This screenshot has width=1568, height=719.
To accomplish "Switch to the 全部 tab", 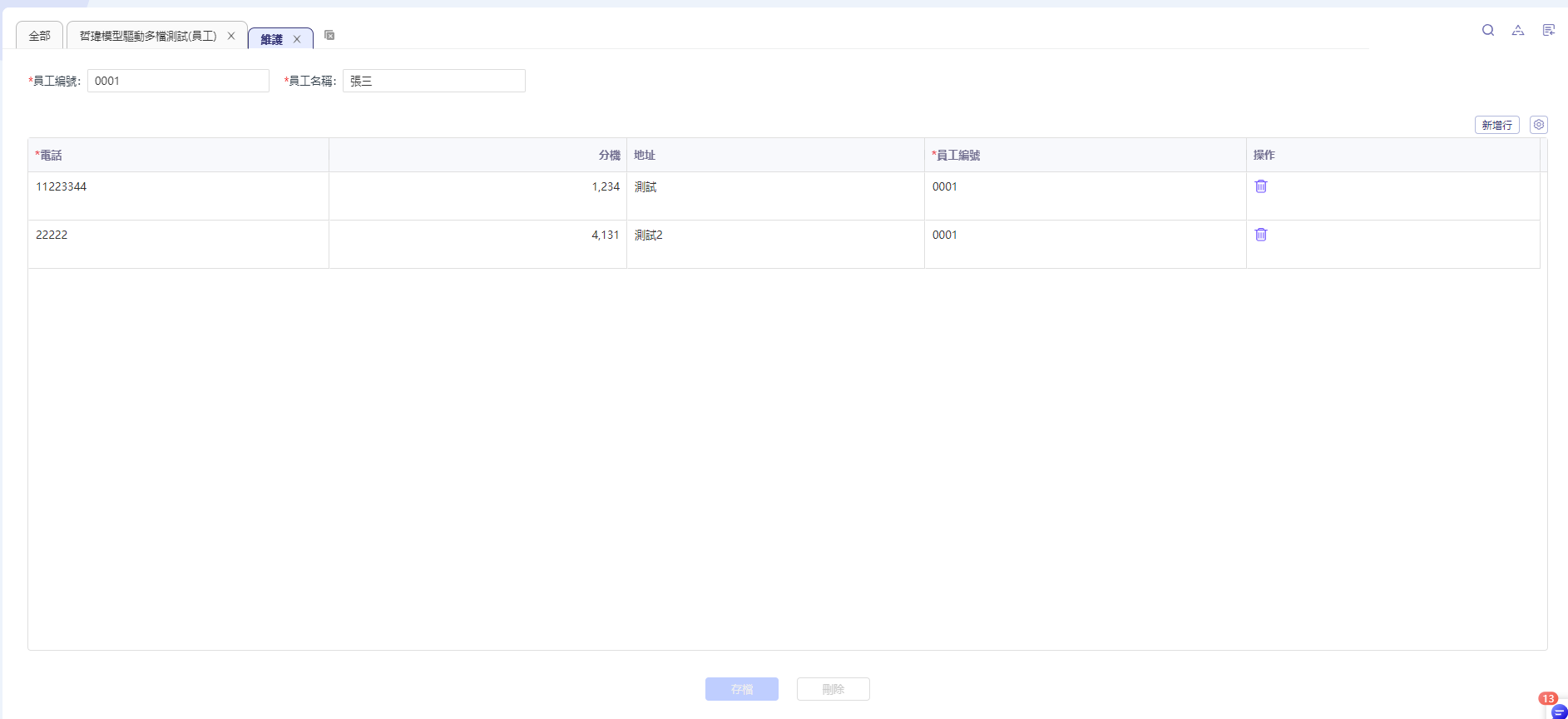I will point(40,36).
